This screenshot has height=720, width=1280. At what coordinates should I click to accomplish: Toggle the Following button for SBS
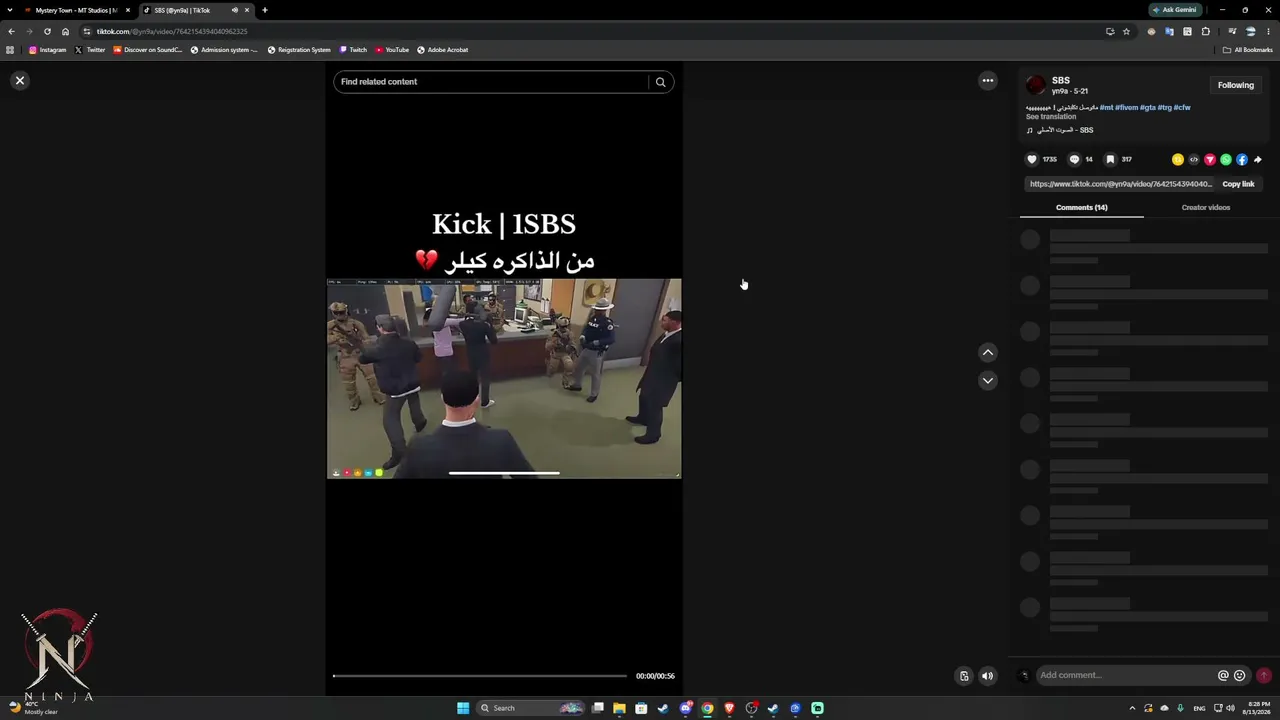[x=1236, y=85]
